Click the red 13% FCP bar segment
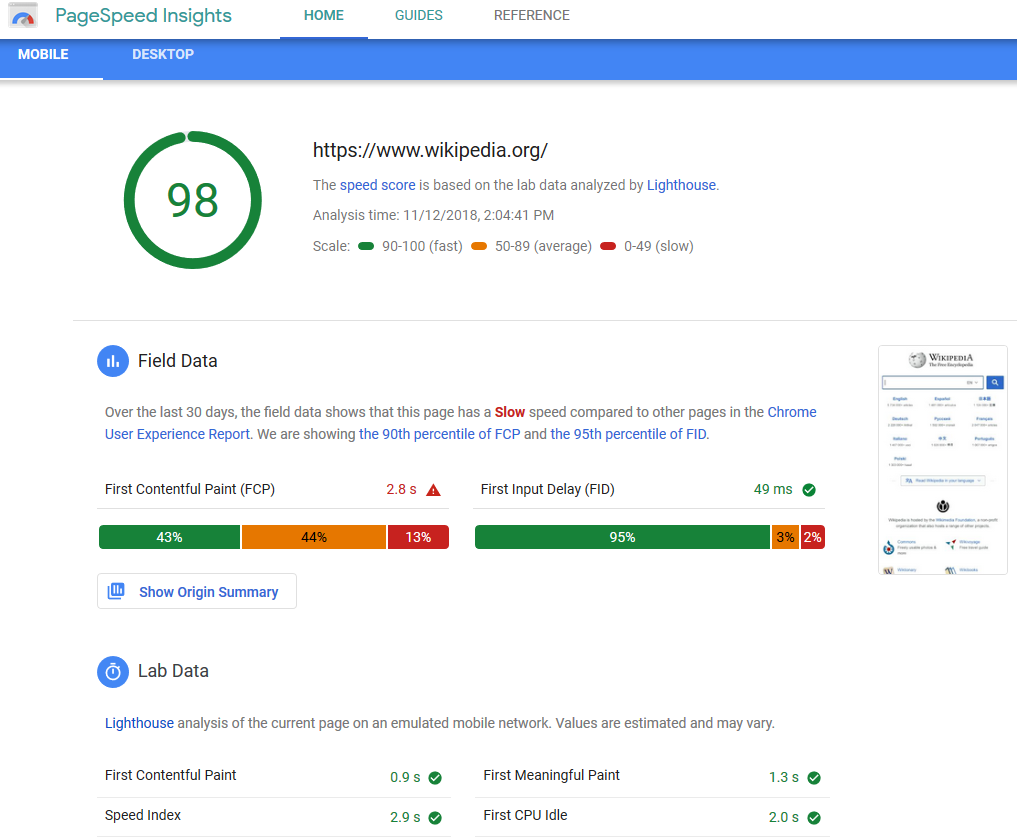Viewport: 1017px width, 837px height. [x=418, y=537]
